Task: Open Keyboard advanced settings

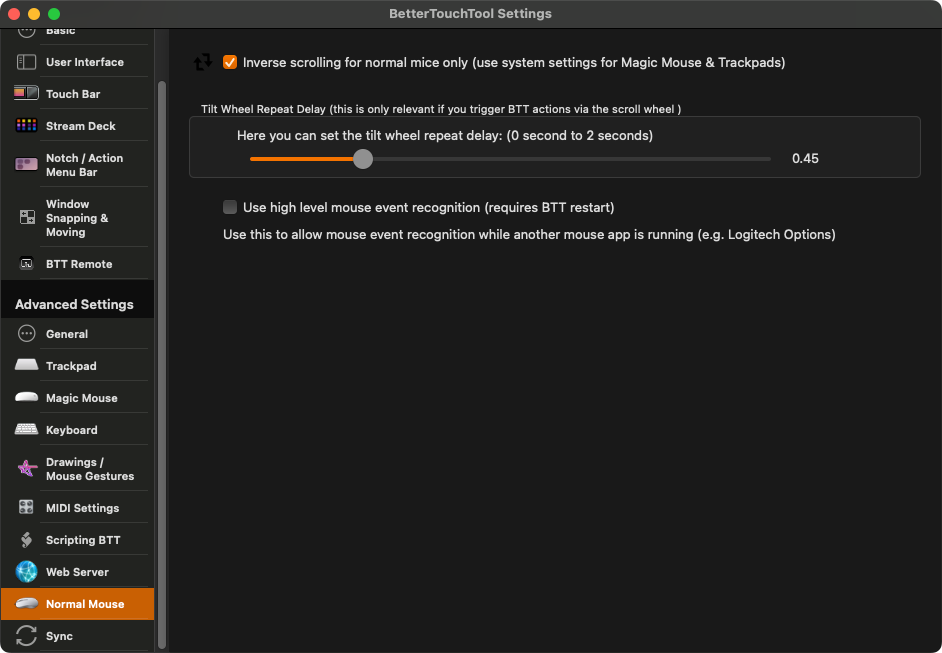Action: coord(71,430)
